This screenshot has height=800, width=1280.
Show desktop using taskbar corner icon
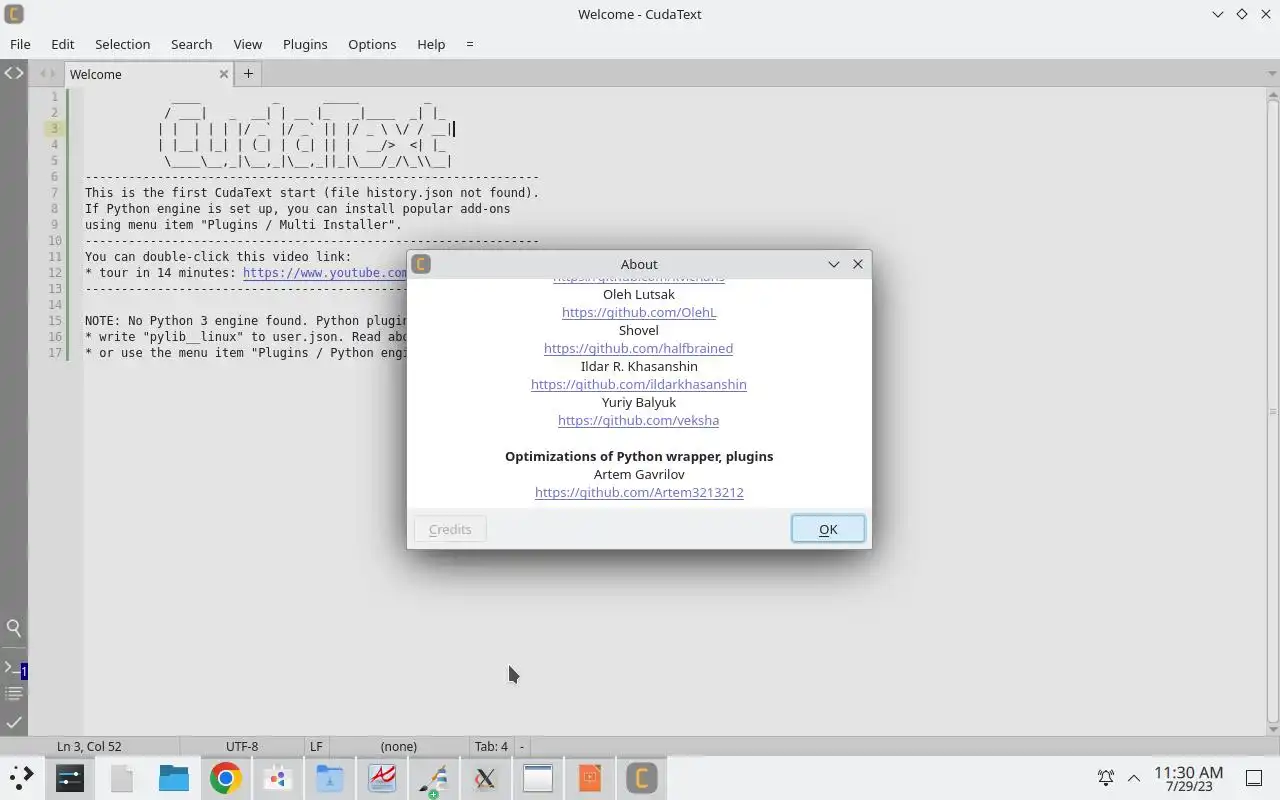click(1254, 777)
